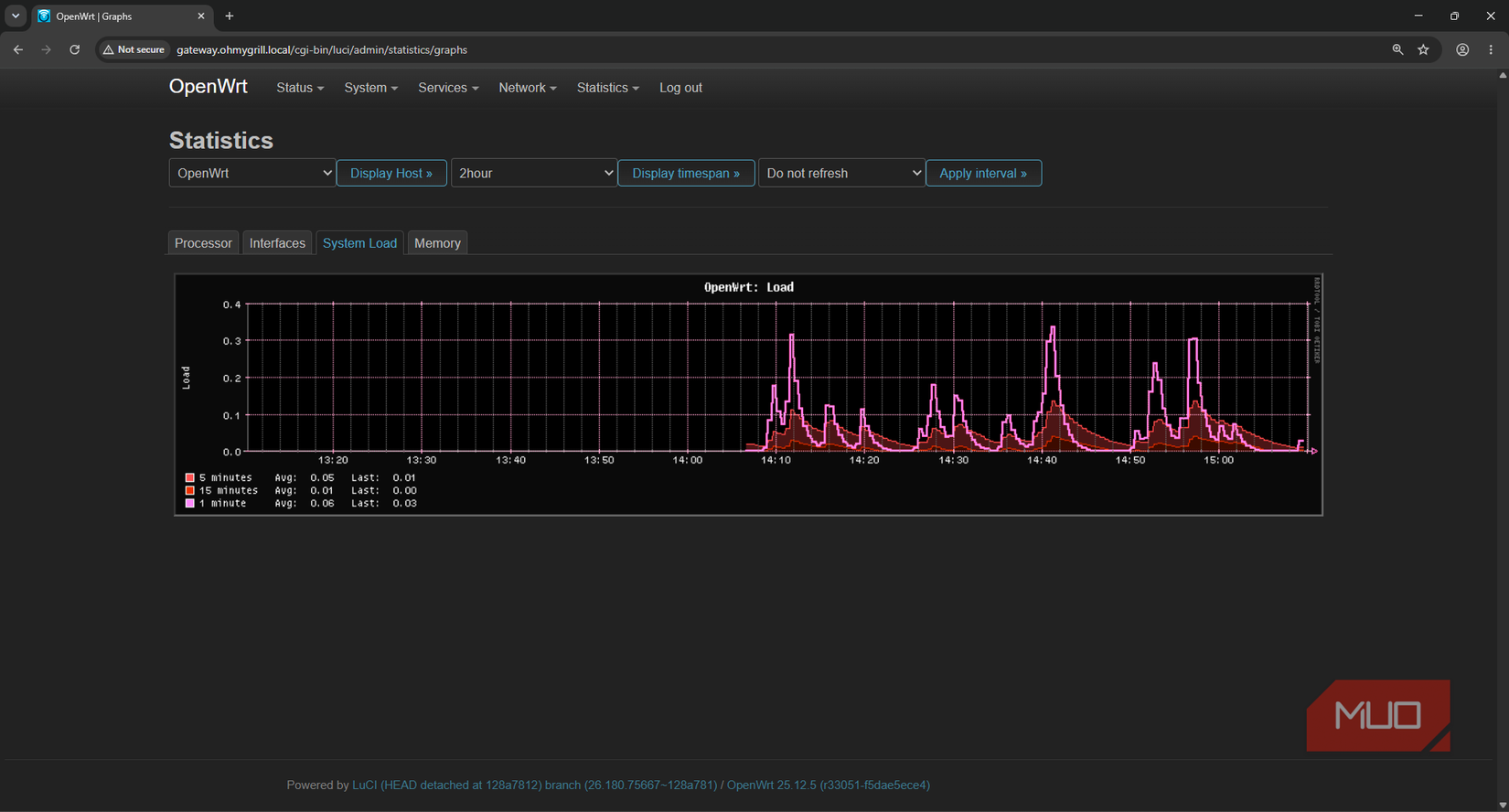Open the tab search dropdown arrow
This screenshot has height=812, width=1509.
click(16, 16)
